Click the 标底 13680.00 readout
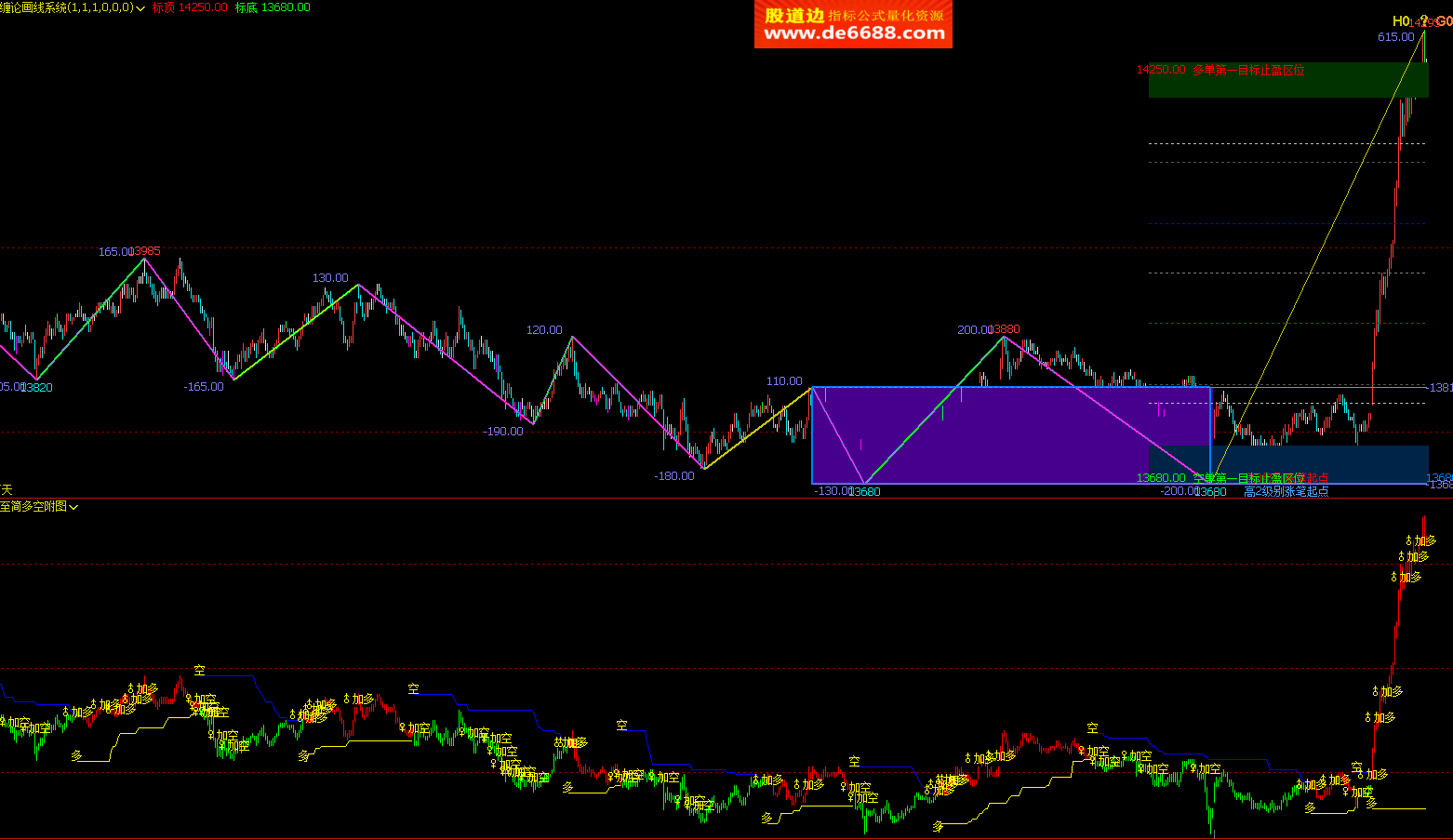The image size is (1453, 840). [x=273, y=7]
